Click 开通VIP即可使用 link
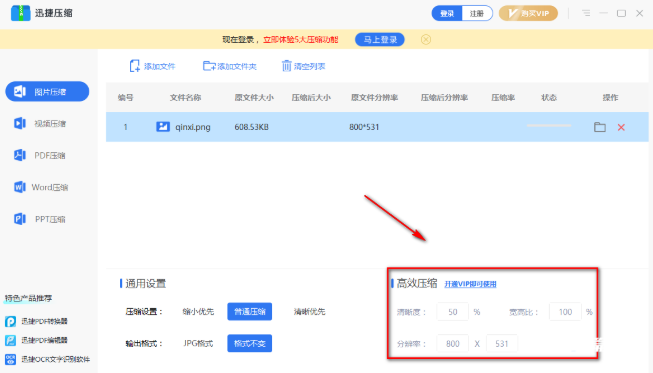The width and height of the screenshot is (653, 373). click(x=470, y=284)
